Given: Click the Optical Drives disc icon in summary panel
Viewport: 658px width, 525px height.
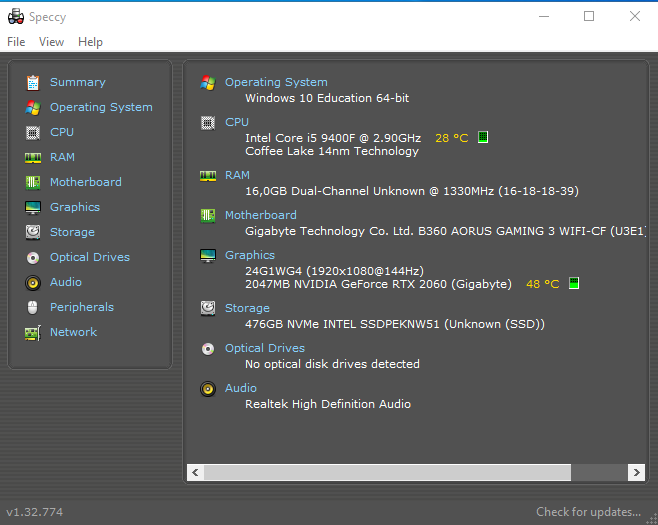Looking at the screenshot, I should pos(208,349).
